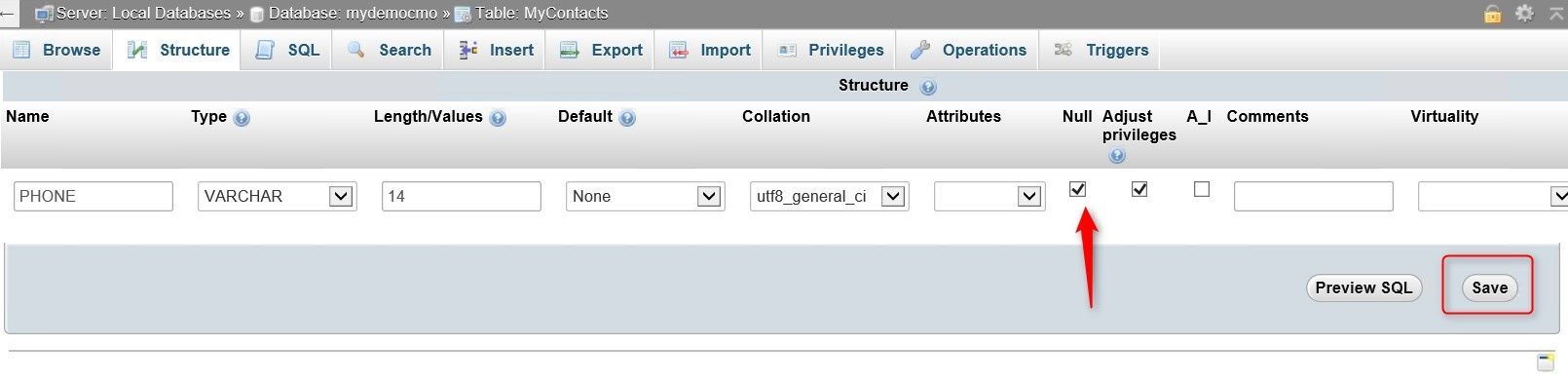Click help icon under Adjust privileges

[x=1117, y=156]
